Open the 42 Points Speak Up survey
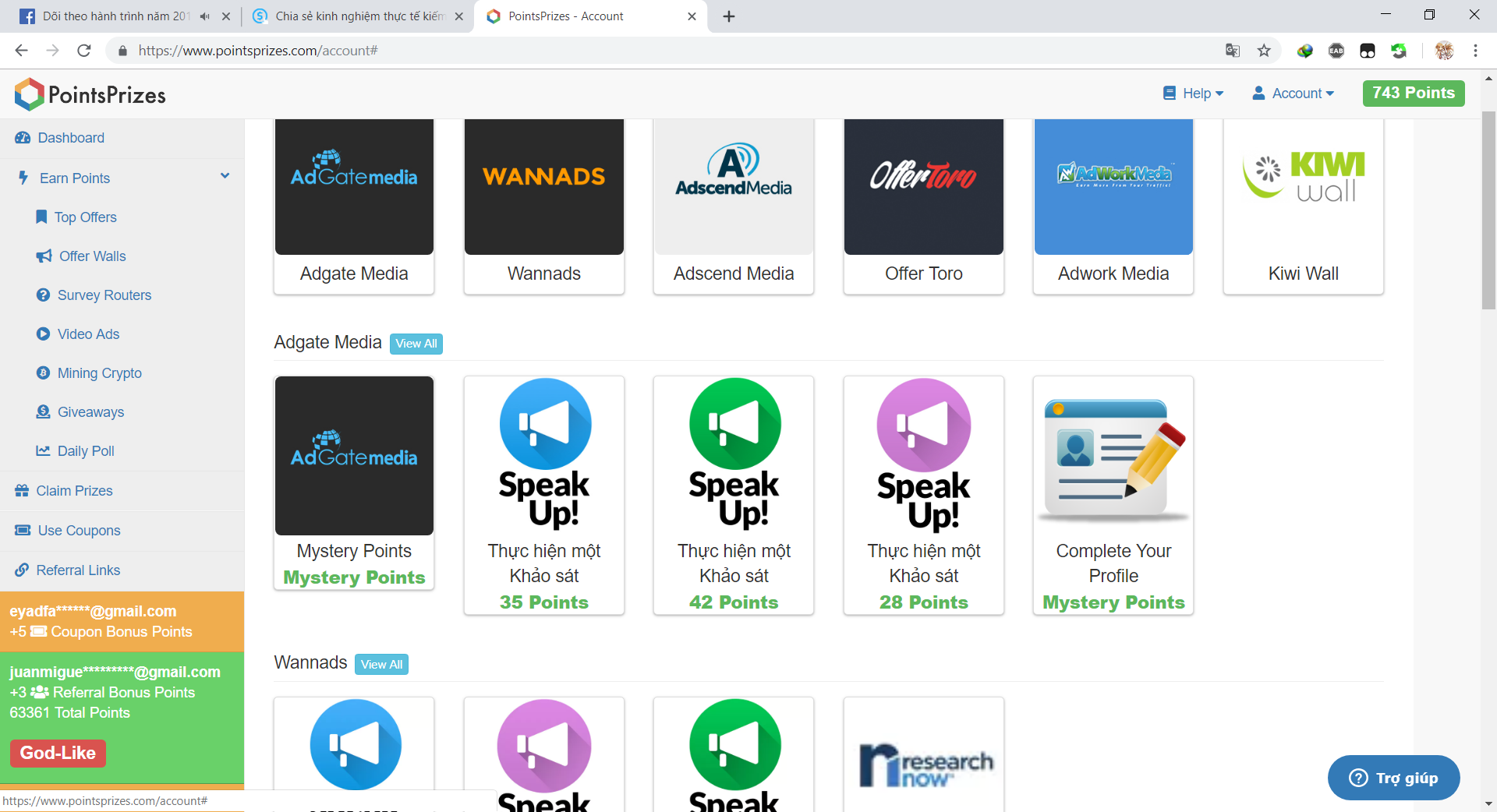 734,496
